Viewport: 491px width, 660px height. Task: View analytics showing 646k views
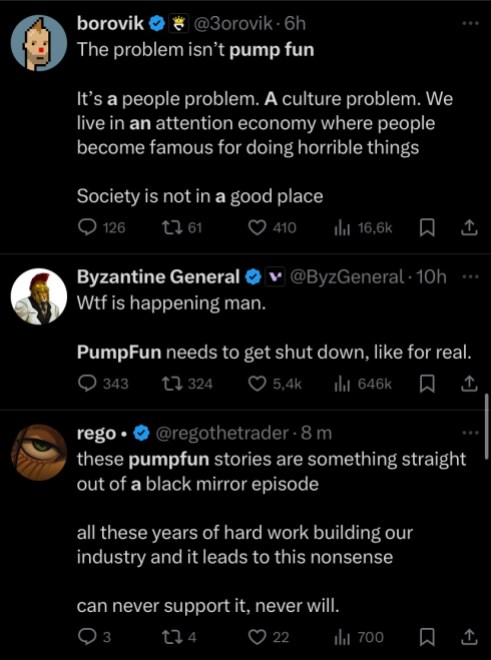(363, 384)
